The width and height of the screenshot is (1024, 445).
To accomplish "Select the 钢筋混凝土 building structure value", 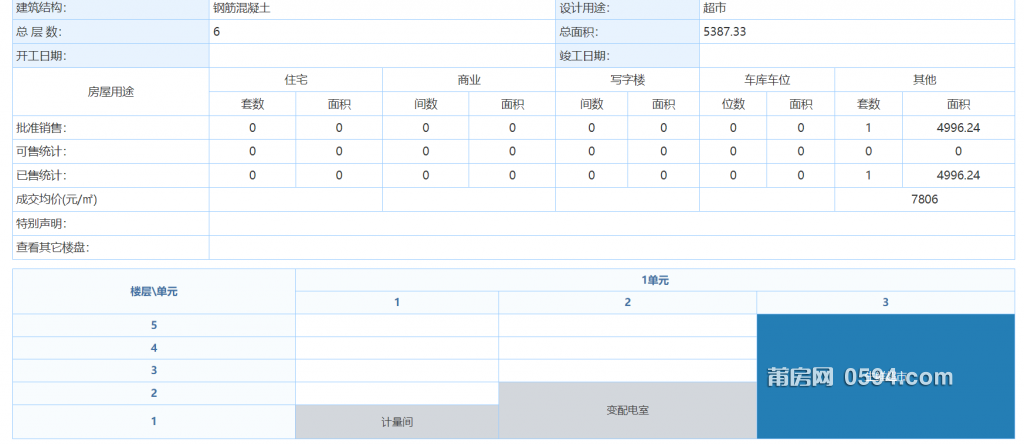I will pyautogui.click(x=242, y=9).
